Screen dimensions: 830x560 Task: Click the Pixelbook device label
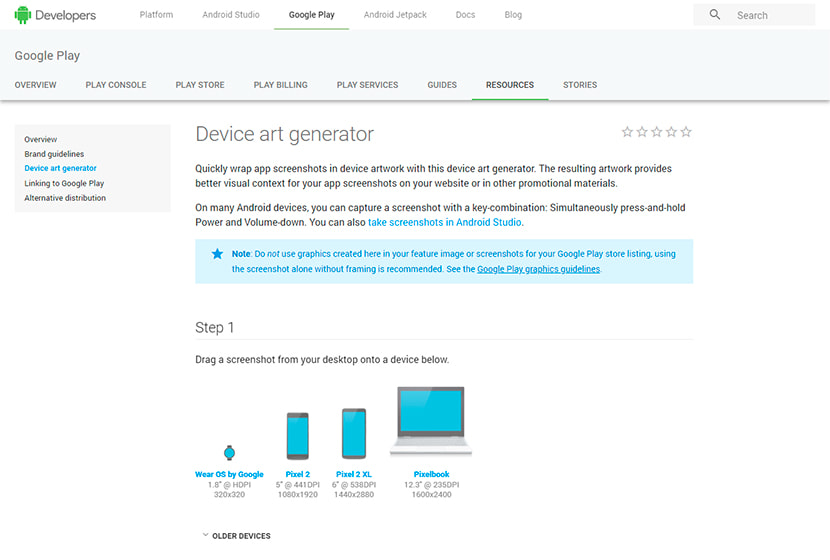431,474
